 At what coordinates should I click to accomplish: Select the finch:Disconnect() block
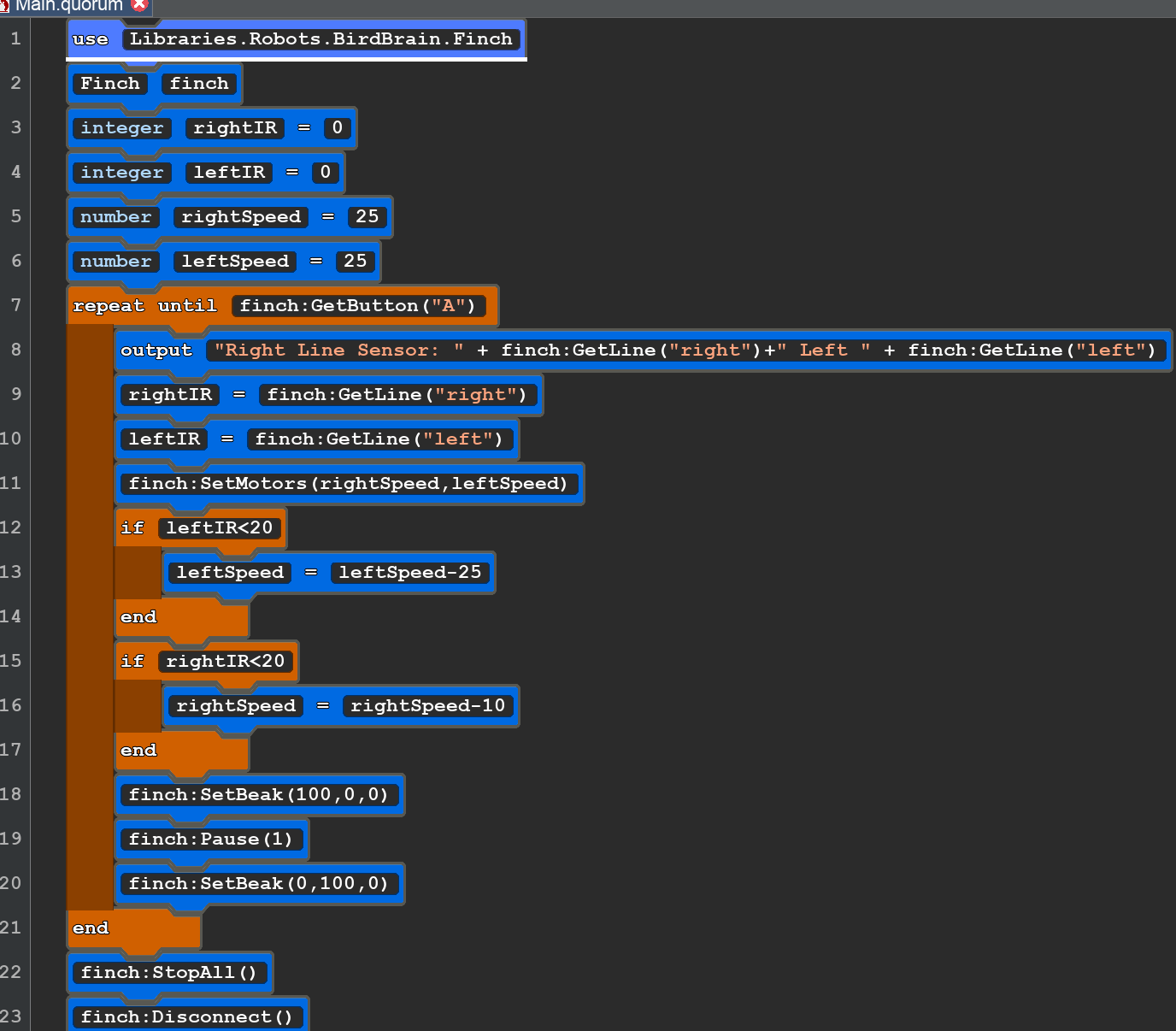pyautogui.click(x=186, y=1017)
